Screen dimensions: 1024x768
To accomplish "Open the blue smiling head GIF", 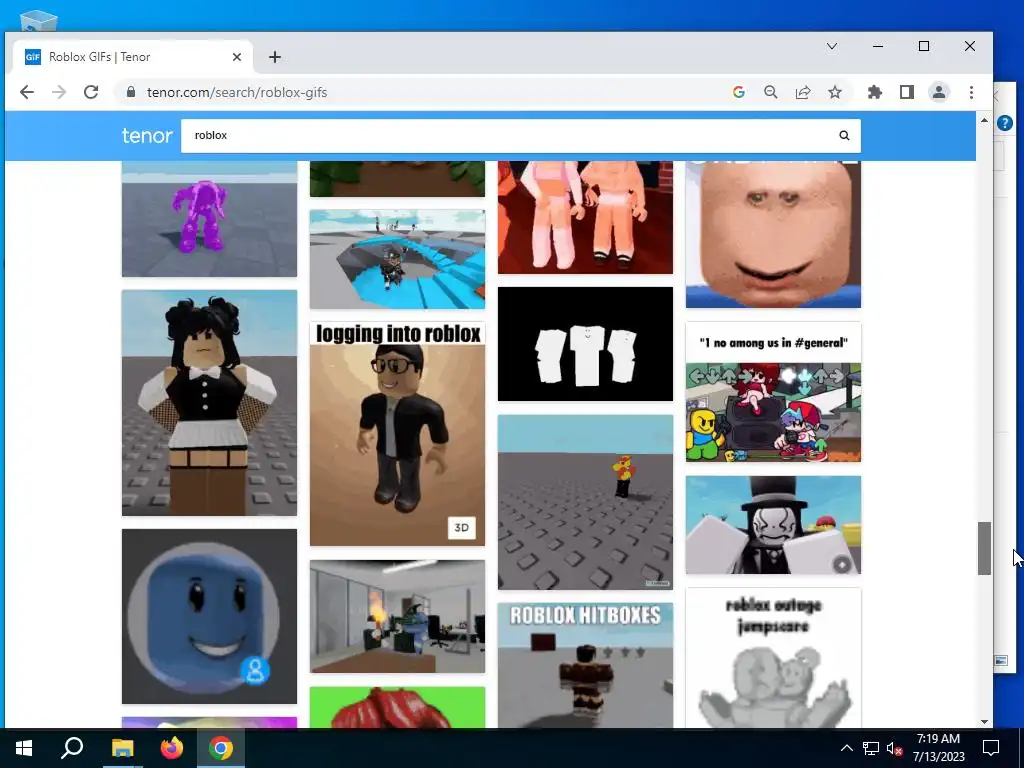I will tap(209, 616).
